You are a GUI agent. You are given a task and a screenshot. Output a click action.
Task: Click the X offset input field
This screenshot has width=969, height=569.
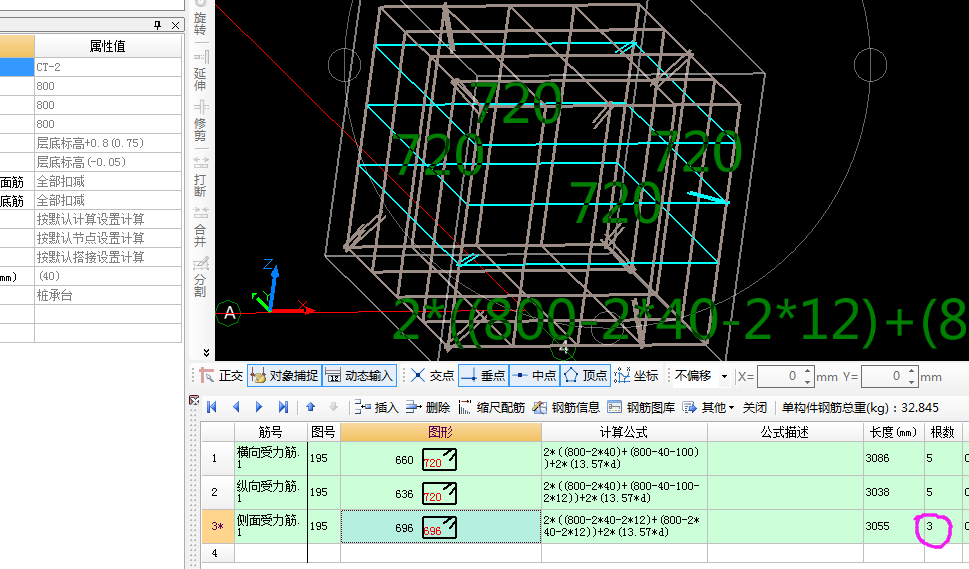click(x=779, y=376)
